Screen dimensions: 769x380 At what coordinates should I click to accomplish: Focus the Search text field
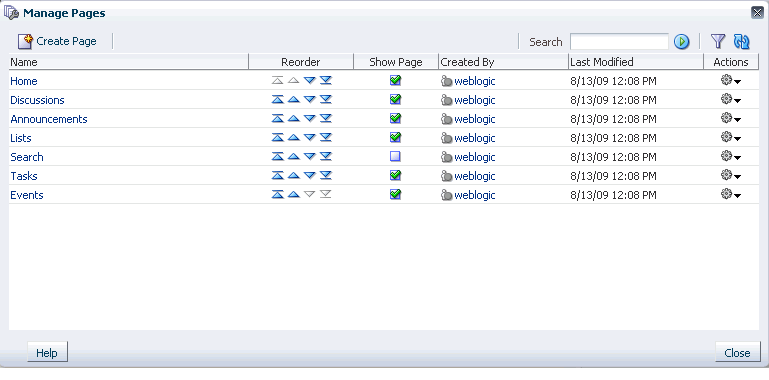(x=619, y=42)
